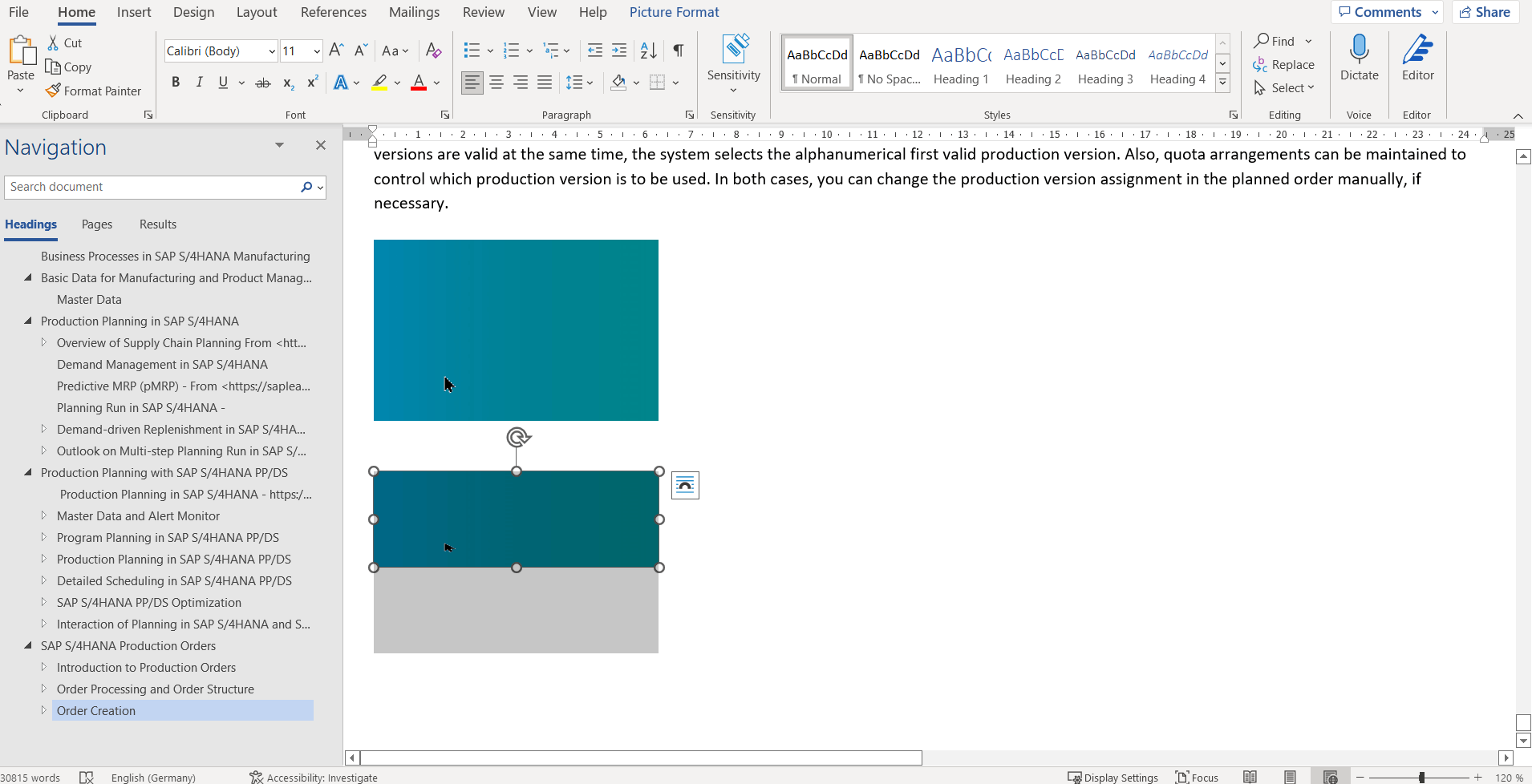This screenshot has width=1532, height=784.
Task: Align paragraph text to the right
Action: pyautogui.click(x=521, y=82)
